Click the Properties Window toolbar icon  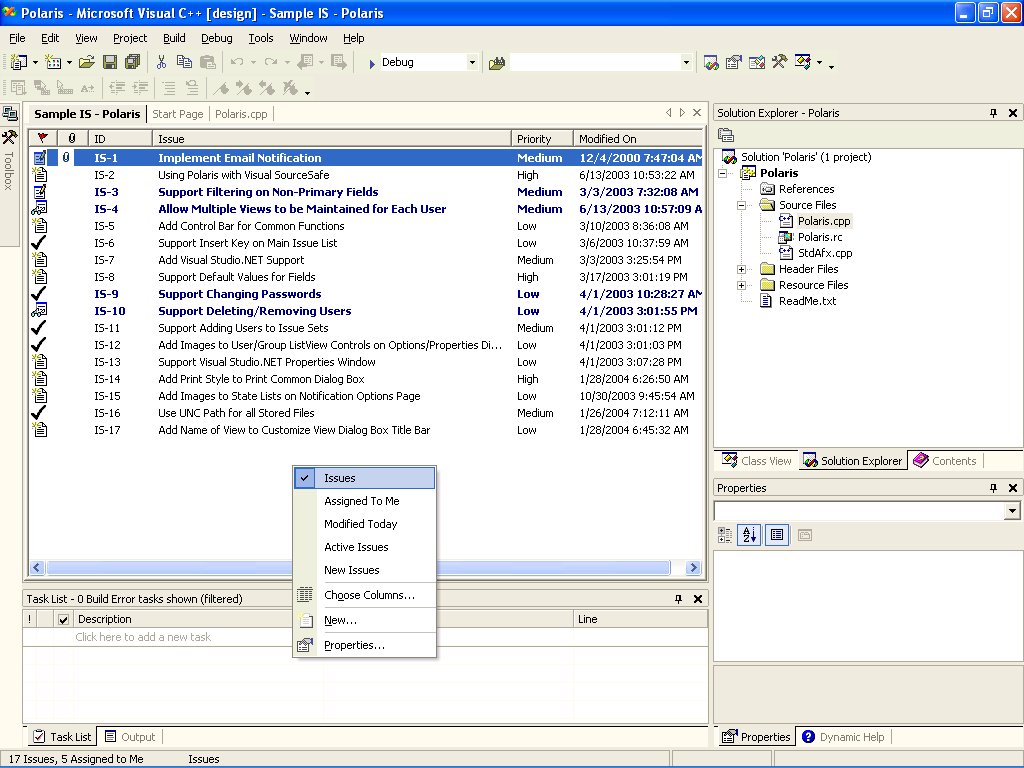pos(734,63)
